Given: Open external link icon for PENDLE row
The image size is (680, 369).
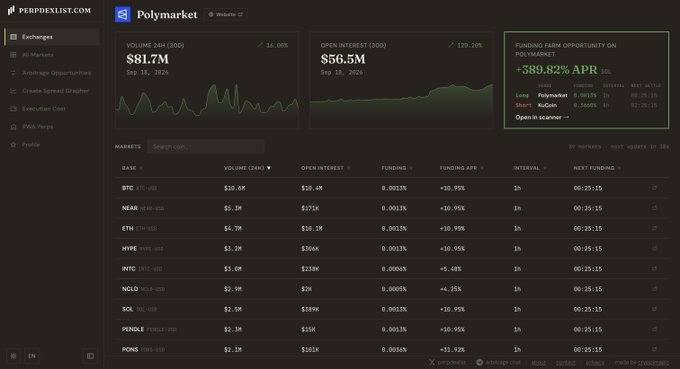Looking at the screenshot, I should click(654, 329).
